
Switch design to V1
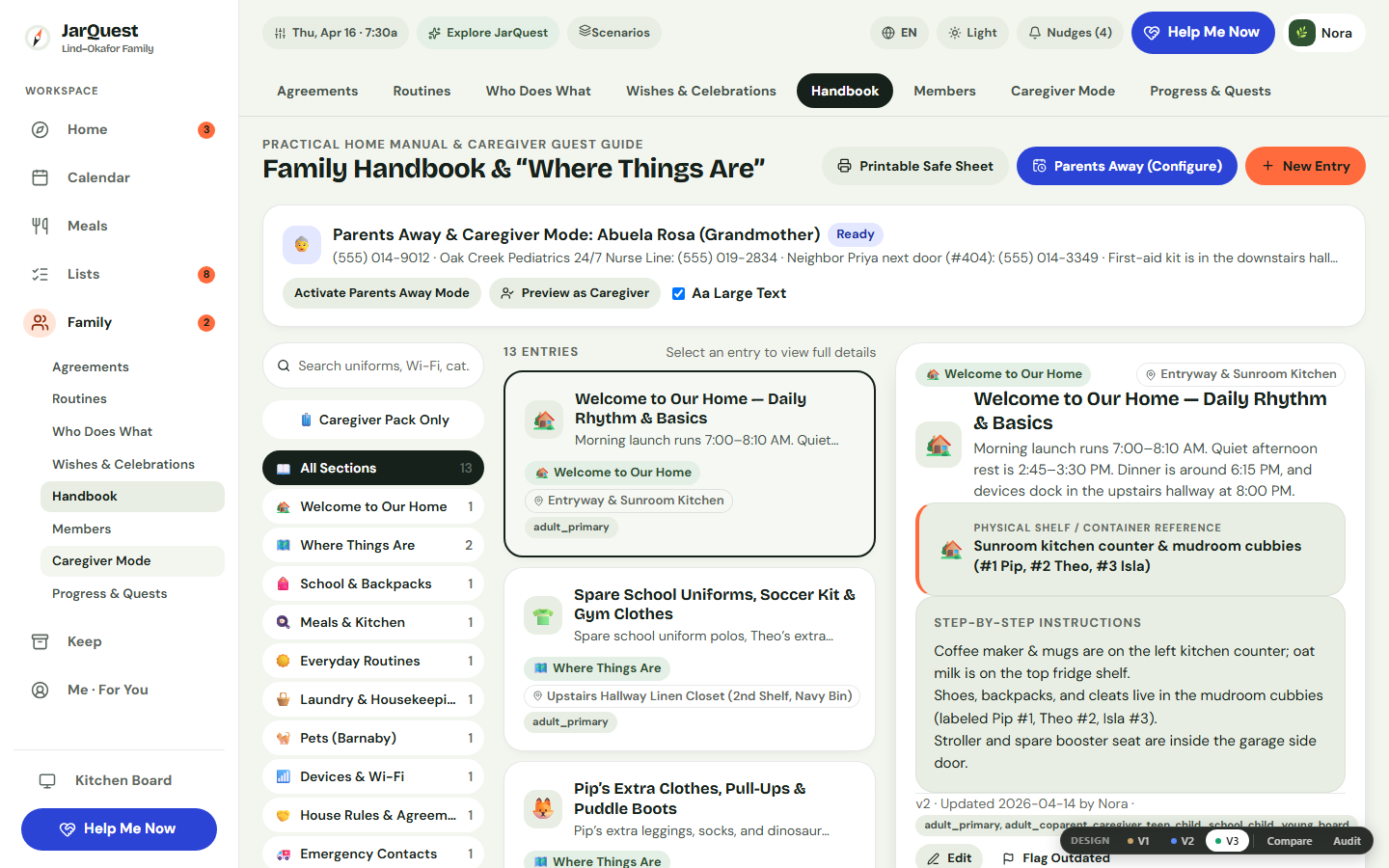click(1138, 841)
